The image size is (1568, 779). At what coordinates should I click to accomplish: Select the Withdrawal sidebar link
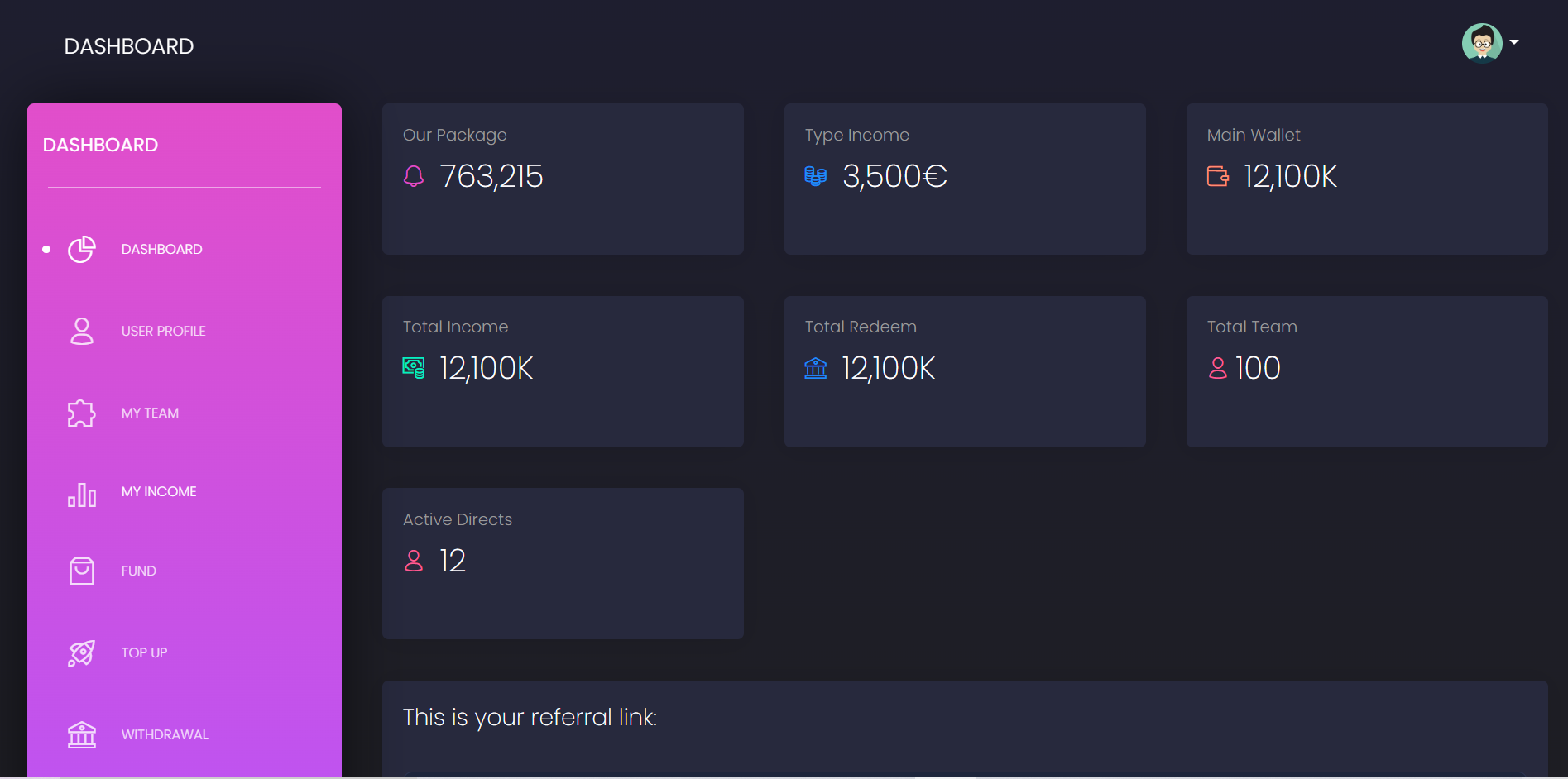pyautogui.click(x=165, y=734)
